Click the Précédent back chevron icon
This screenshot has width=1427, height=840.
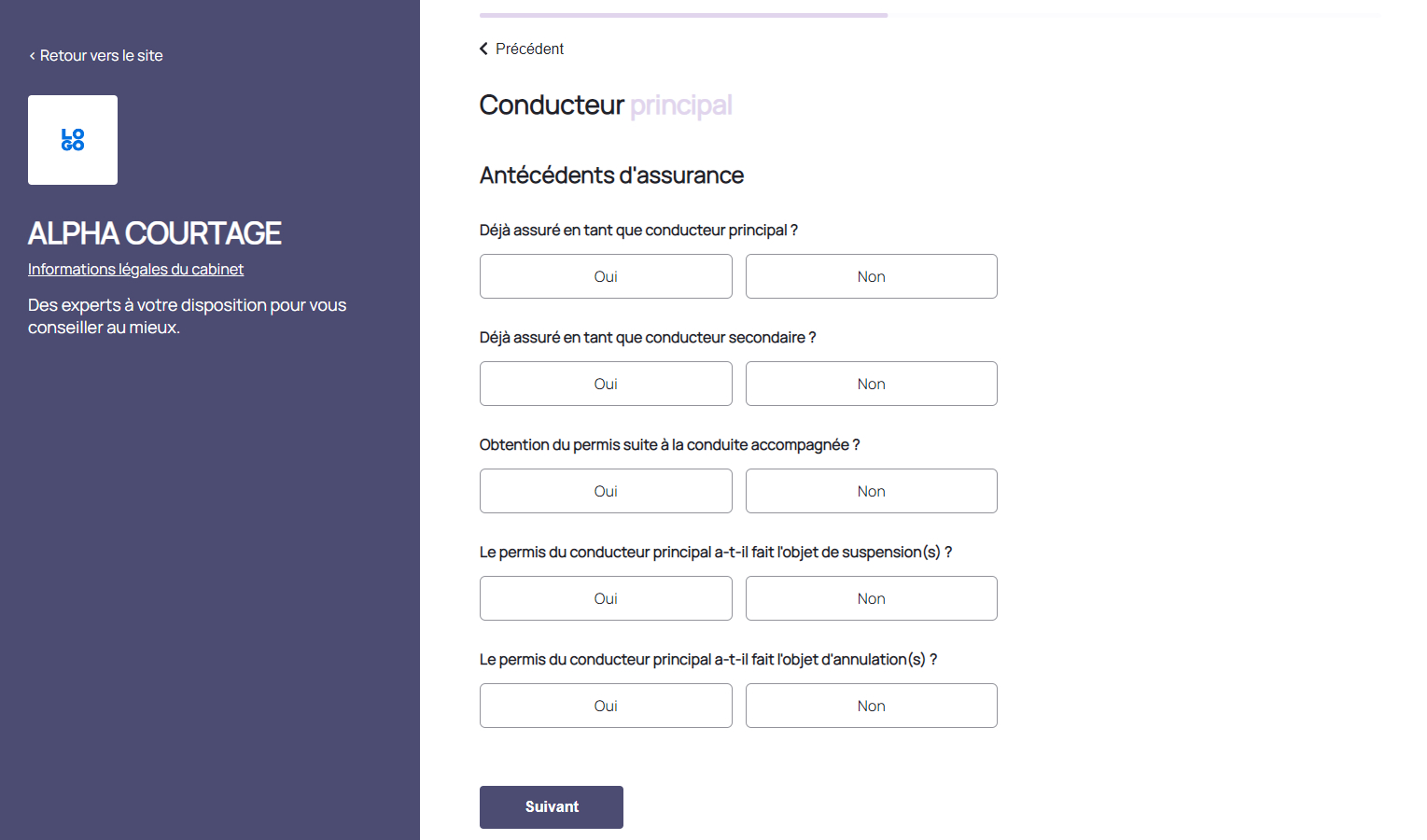(483, 49)
